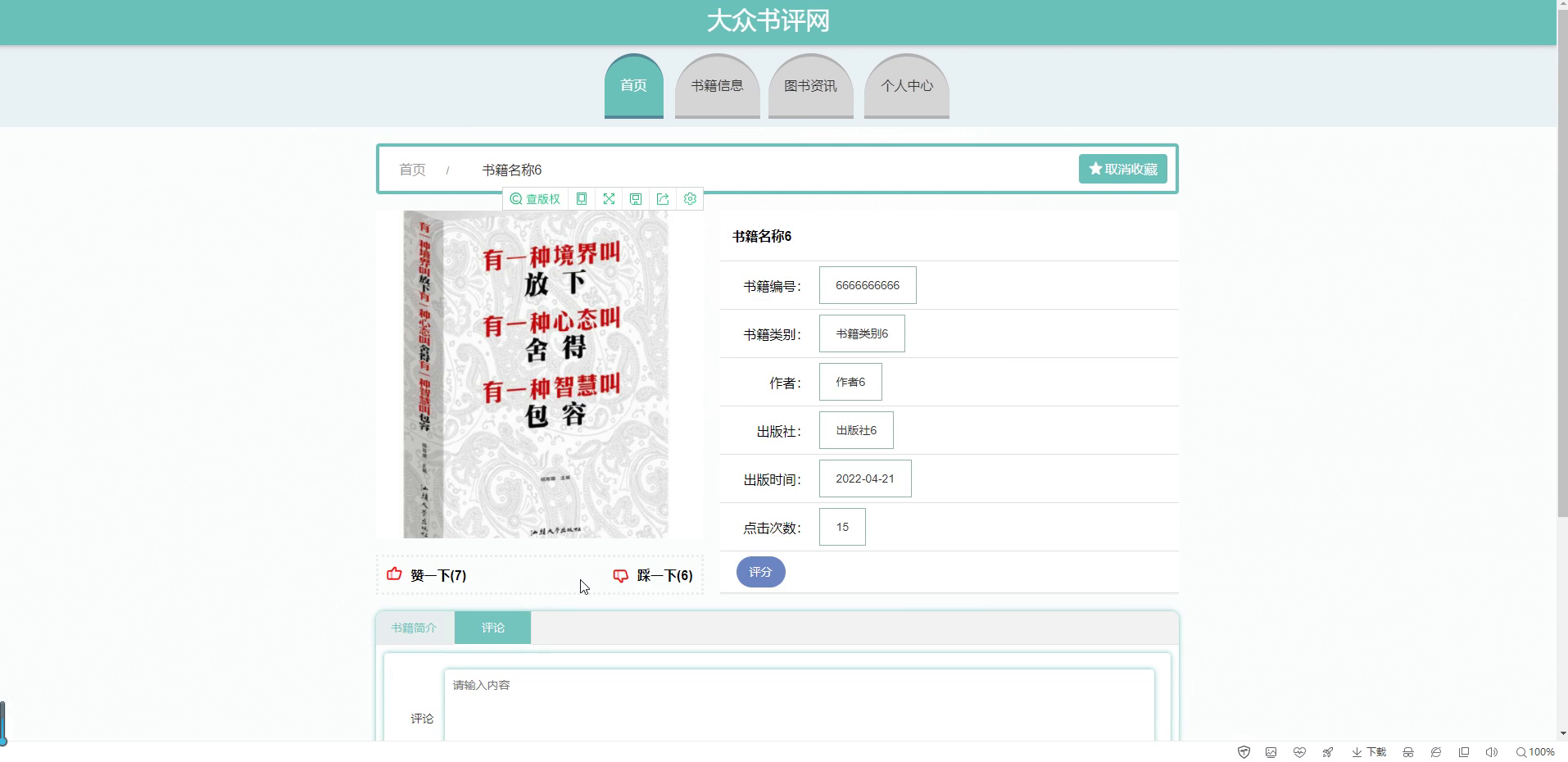The image size is (1568, 762).
Task: Click the picture icon in status bar
Action: click(x=1271, y=752)
